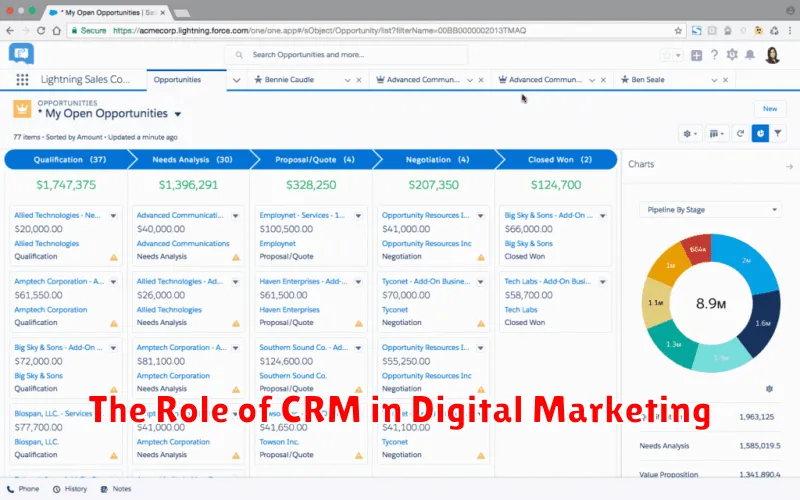
Task: Open actions menu on Big Sky & Sons $66,000 card
Action: [x=603, y=216]
